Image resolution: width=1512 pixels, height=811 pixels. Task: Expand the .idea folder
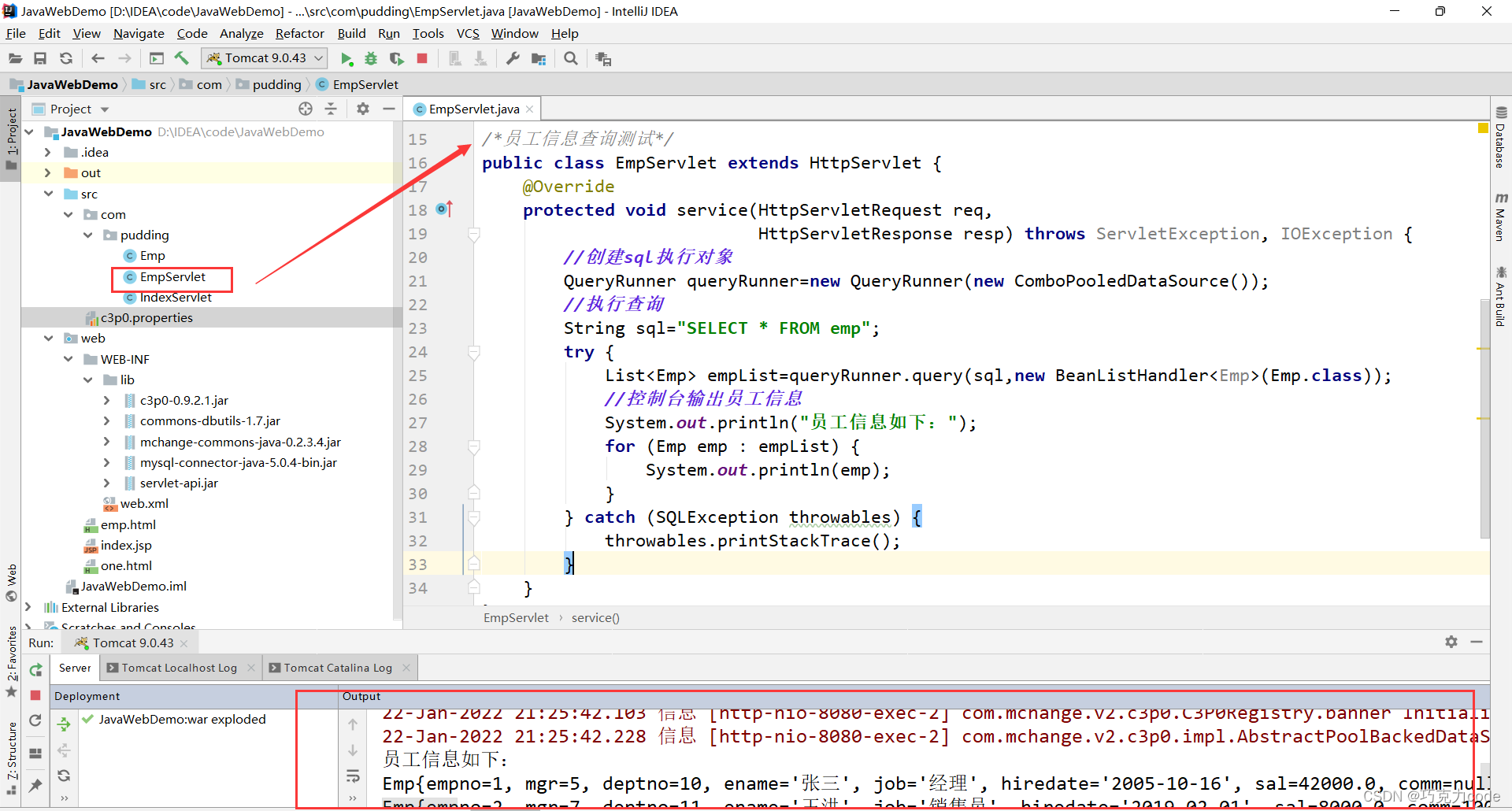[48, 152]
